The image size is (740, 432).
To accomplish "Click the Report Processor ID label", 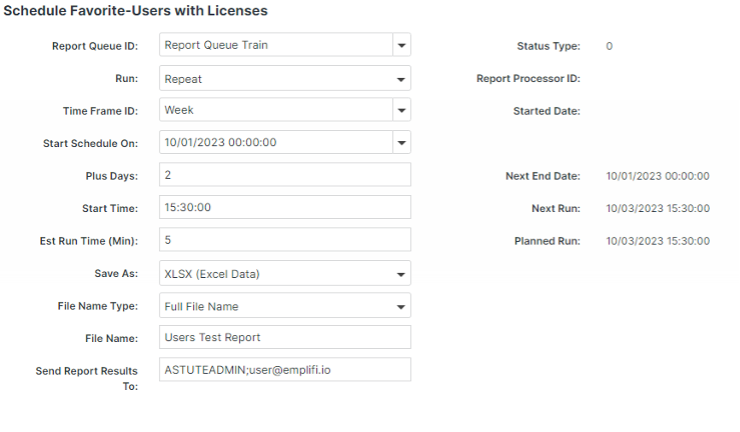I will (x=528, y=79).
